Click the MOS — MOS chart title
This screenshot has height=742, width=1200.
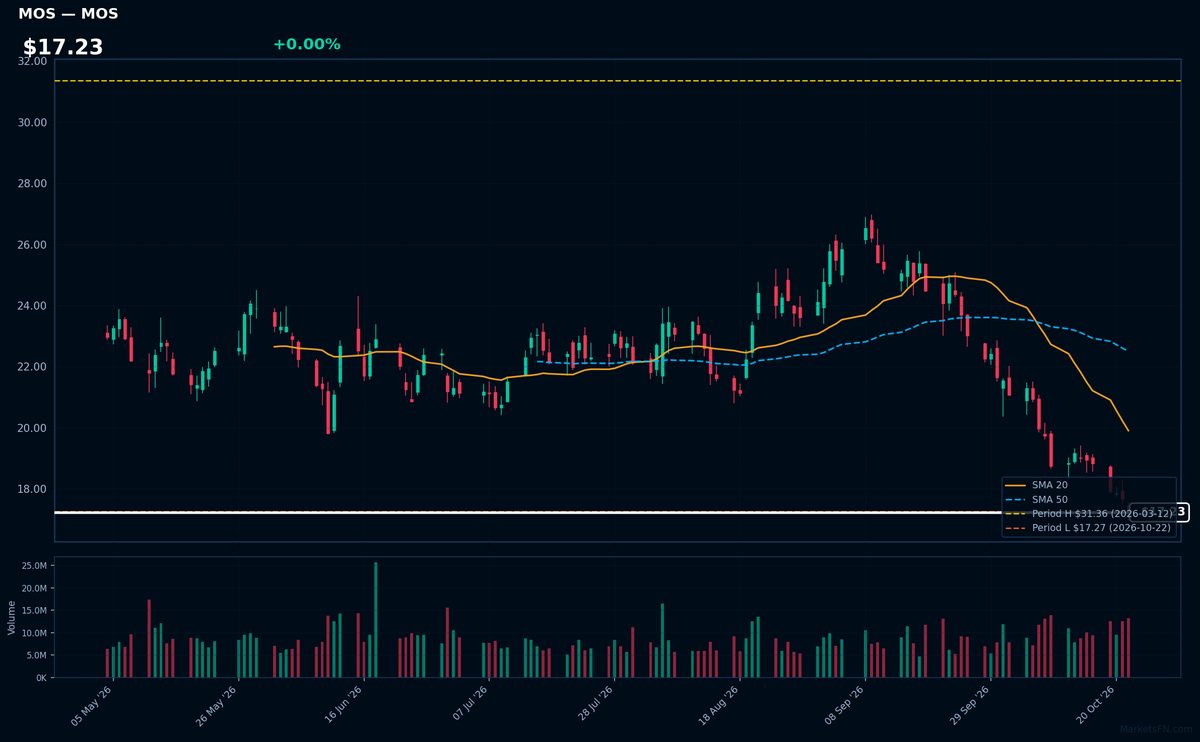click(x=68, y=14)
